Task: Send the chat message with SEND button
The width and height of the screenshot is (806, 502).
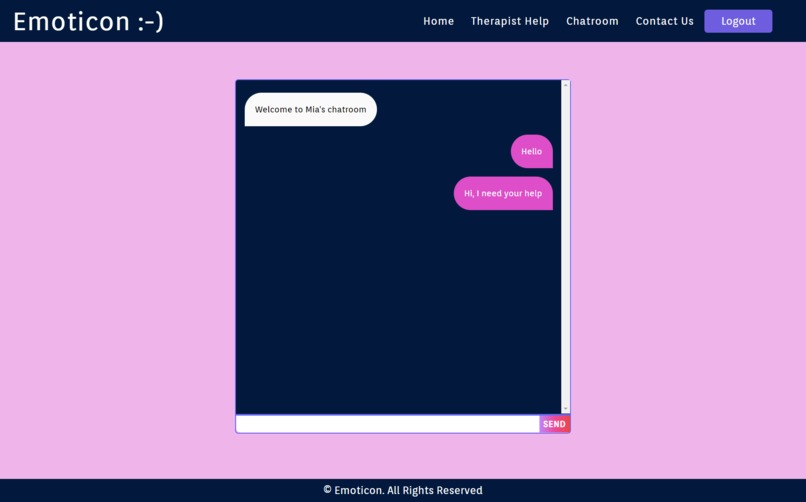Action: pos(554,424)
